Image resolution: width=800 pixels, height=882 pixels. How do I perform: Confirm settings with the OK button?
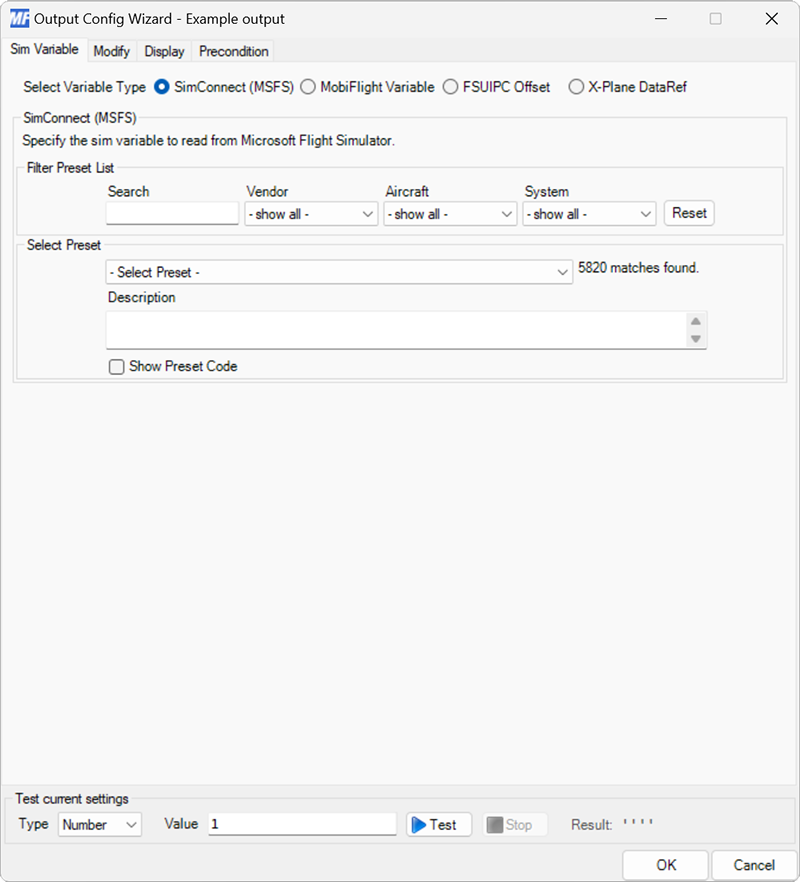[665, 864]
